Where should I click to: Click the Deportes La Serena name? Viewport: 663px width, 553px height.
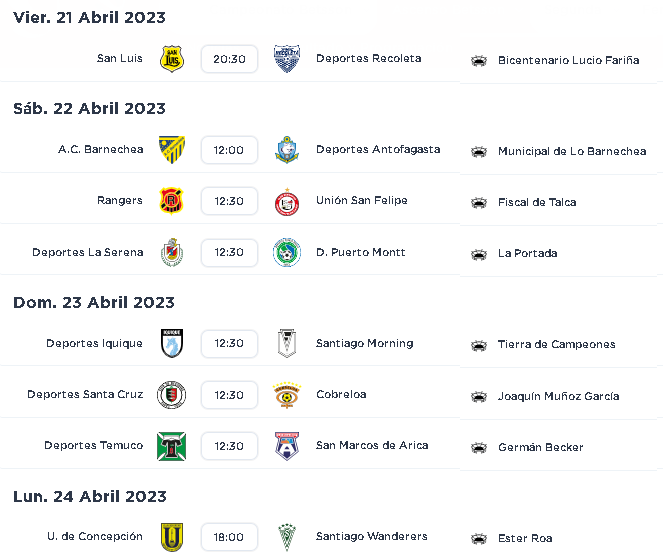[x=88, y=252]
